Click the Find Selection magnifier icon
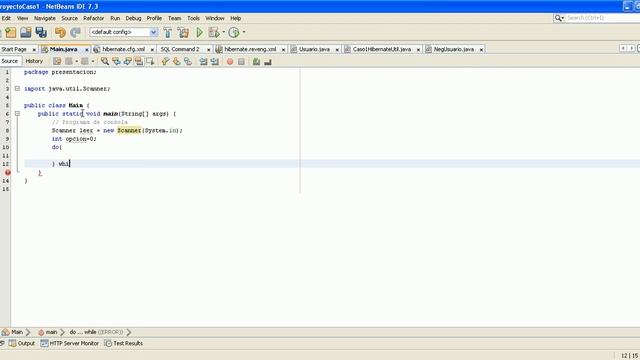 click(105, 61)
